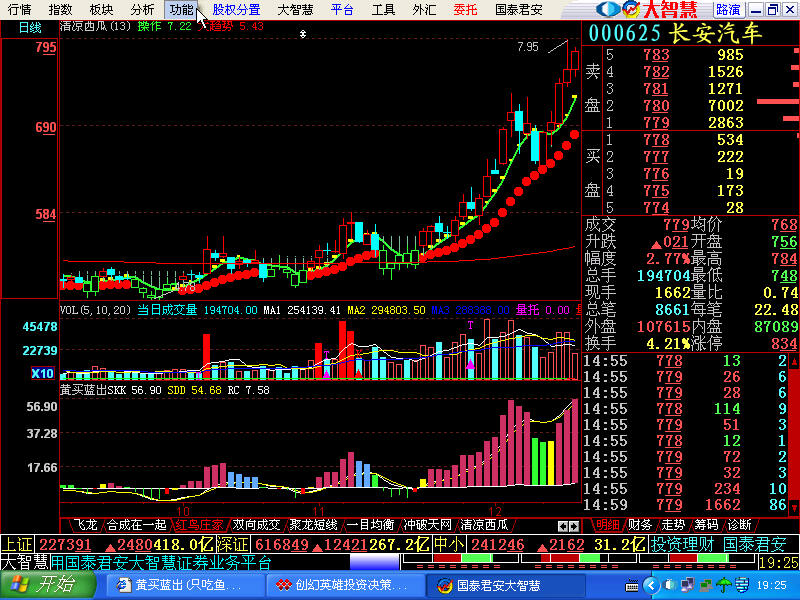800x600 pixels.
Task: Click the 涨停 price value 834
Action: pyautogui.click(x=785, y=343)
